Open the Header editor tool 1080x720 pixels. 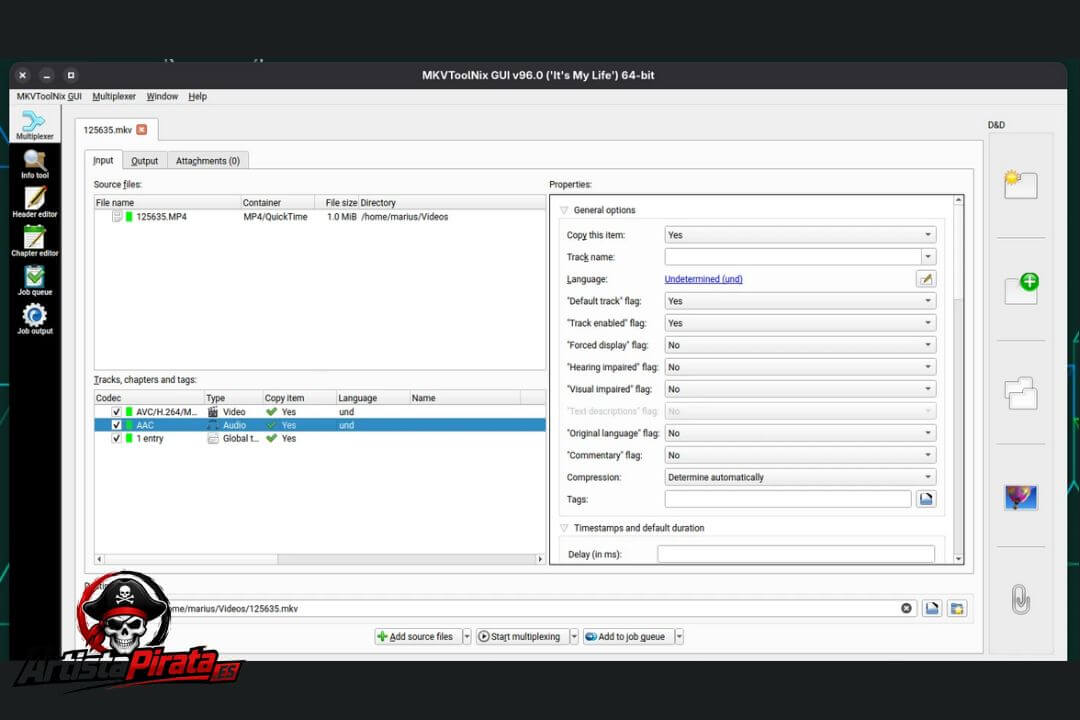pyautogui.click(x=34, y=203)
